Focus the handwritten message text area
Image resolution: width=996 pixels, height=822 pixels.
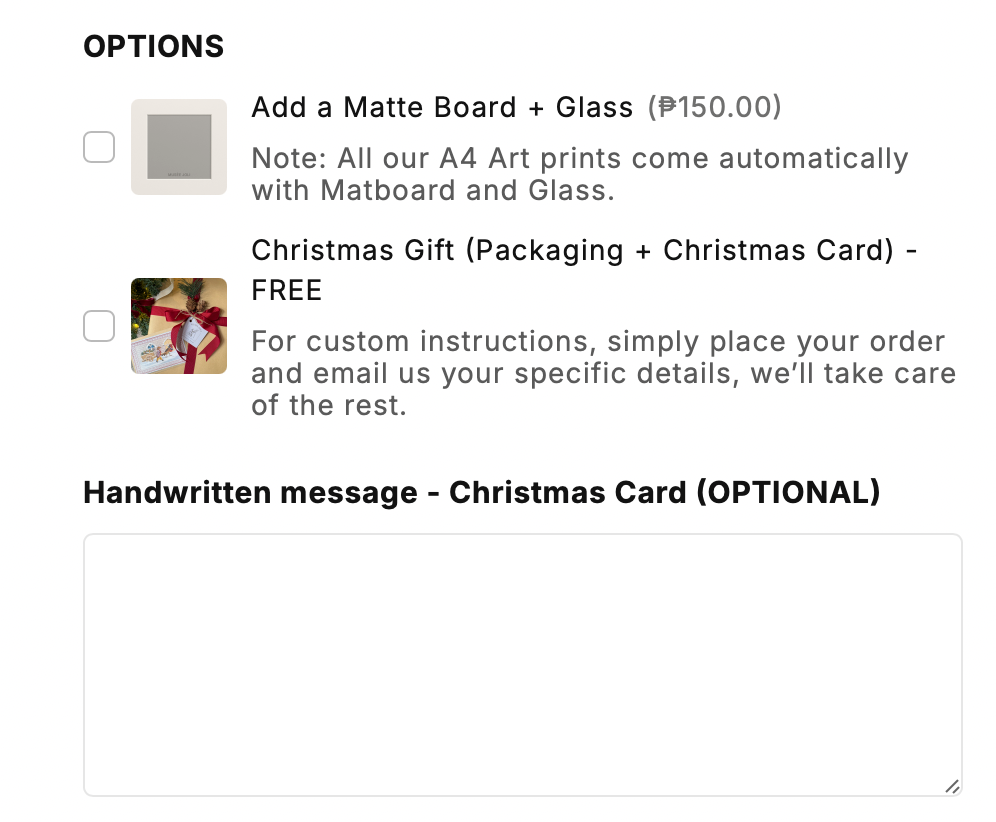[x=522, y=664]
